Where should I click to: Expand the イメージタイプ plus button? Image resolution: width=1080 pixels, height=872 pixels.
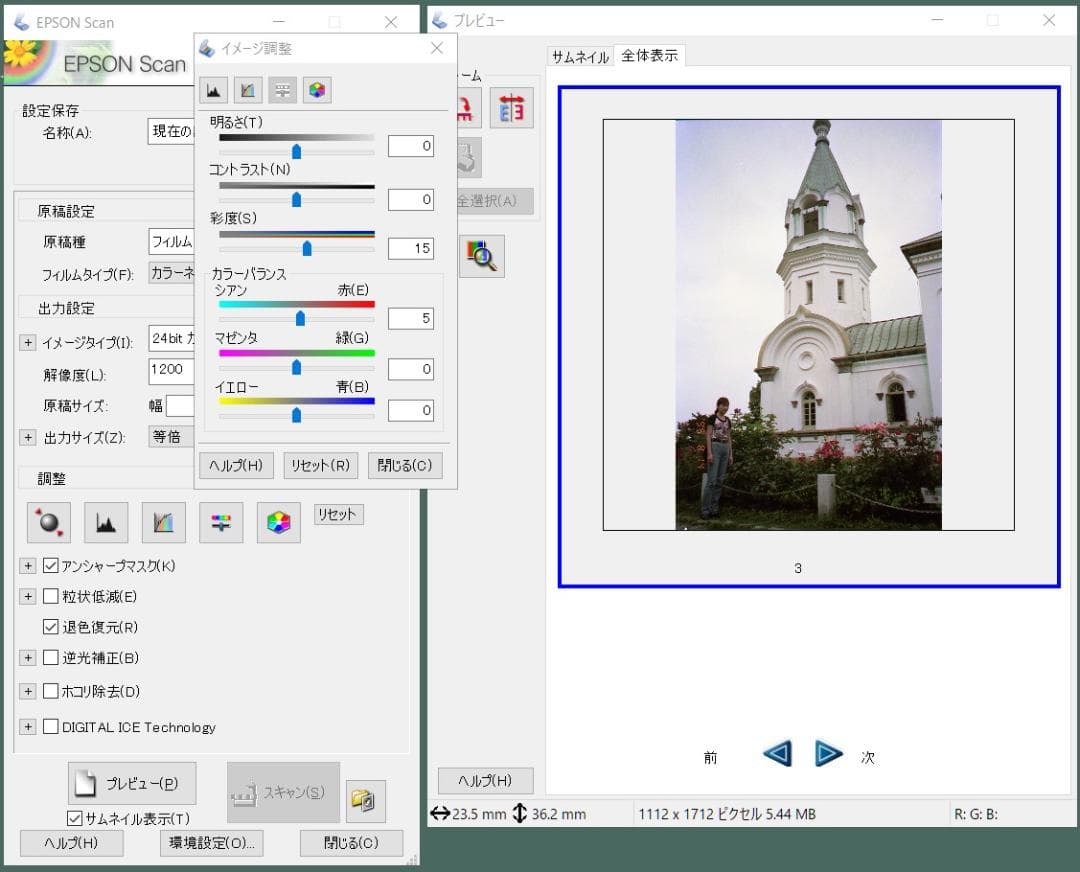pos(28,343)
